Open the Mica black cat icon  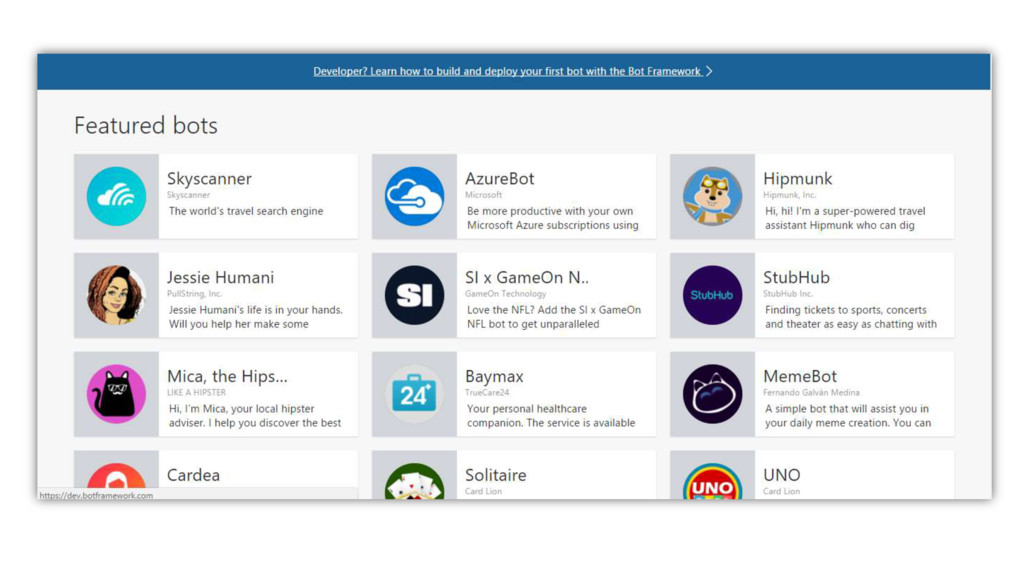tap(116, 394)
